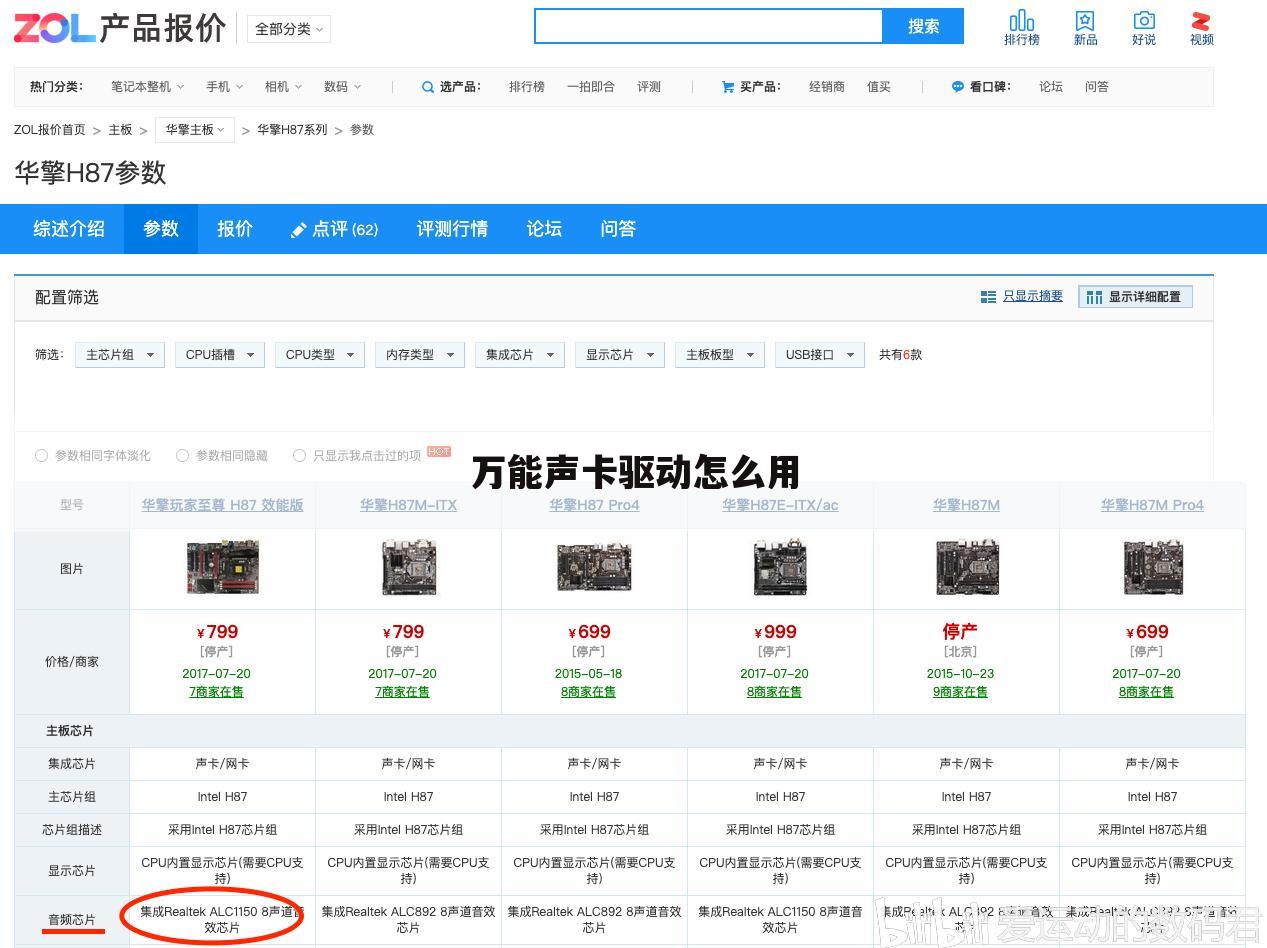This screenshot has width=1267, height=948.
Task: Open the 内存类型 filter dropdown
Action: (420, 355)
